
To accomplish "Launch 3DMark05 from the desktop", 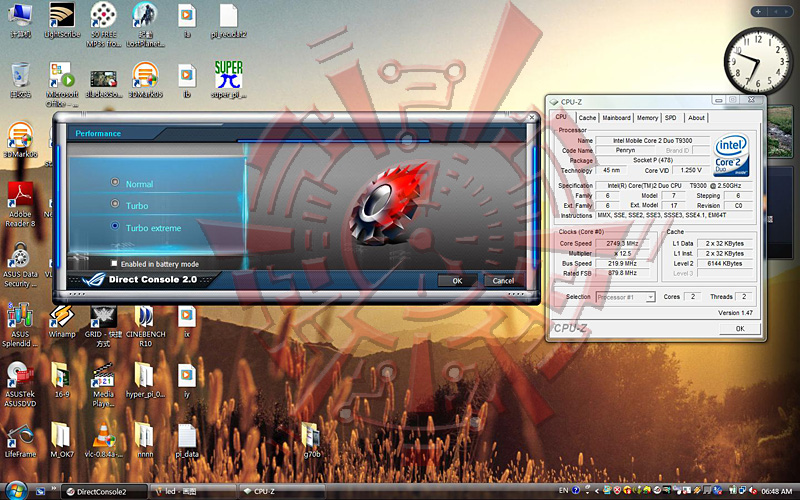I will 145,81.
